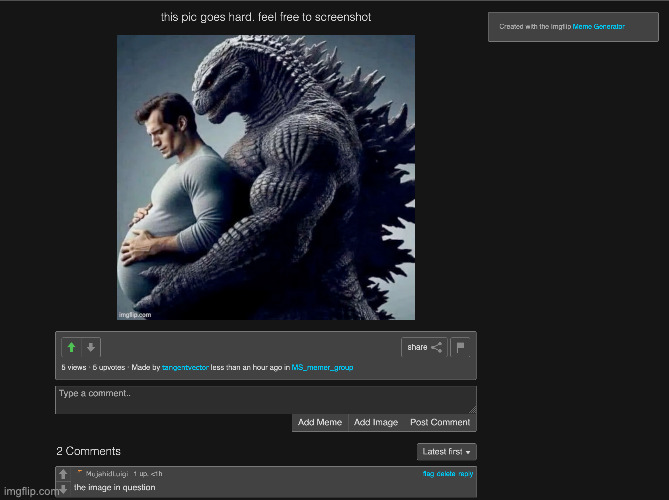669x500 pixels.
Task: Downvote the meme with the gray arrow
Action: [x=90, y=347]
